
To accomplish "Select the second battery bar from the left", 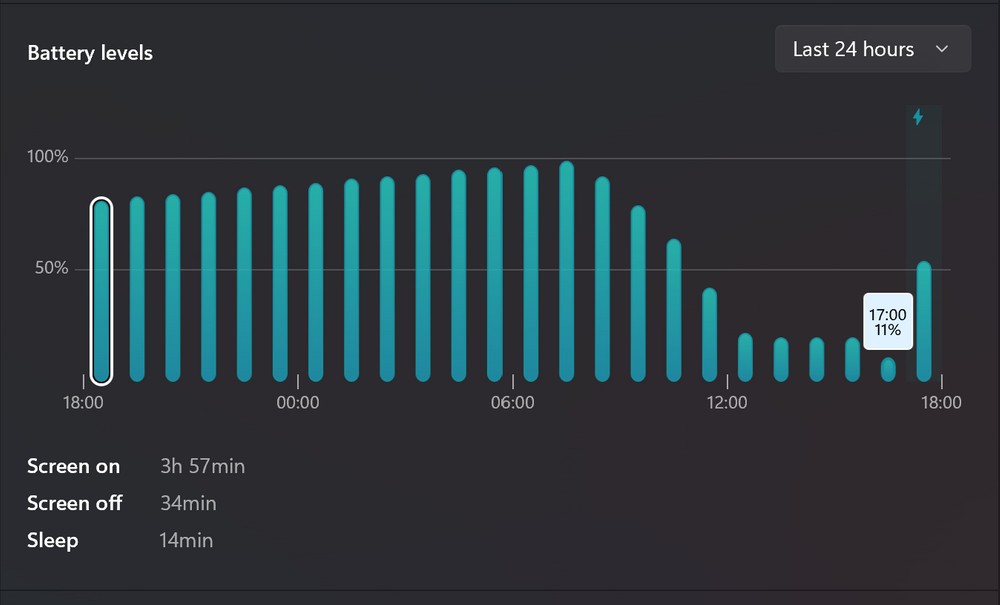I will coord(137,289).
